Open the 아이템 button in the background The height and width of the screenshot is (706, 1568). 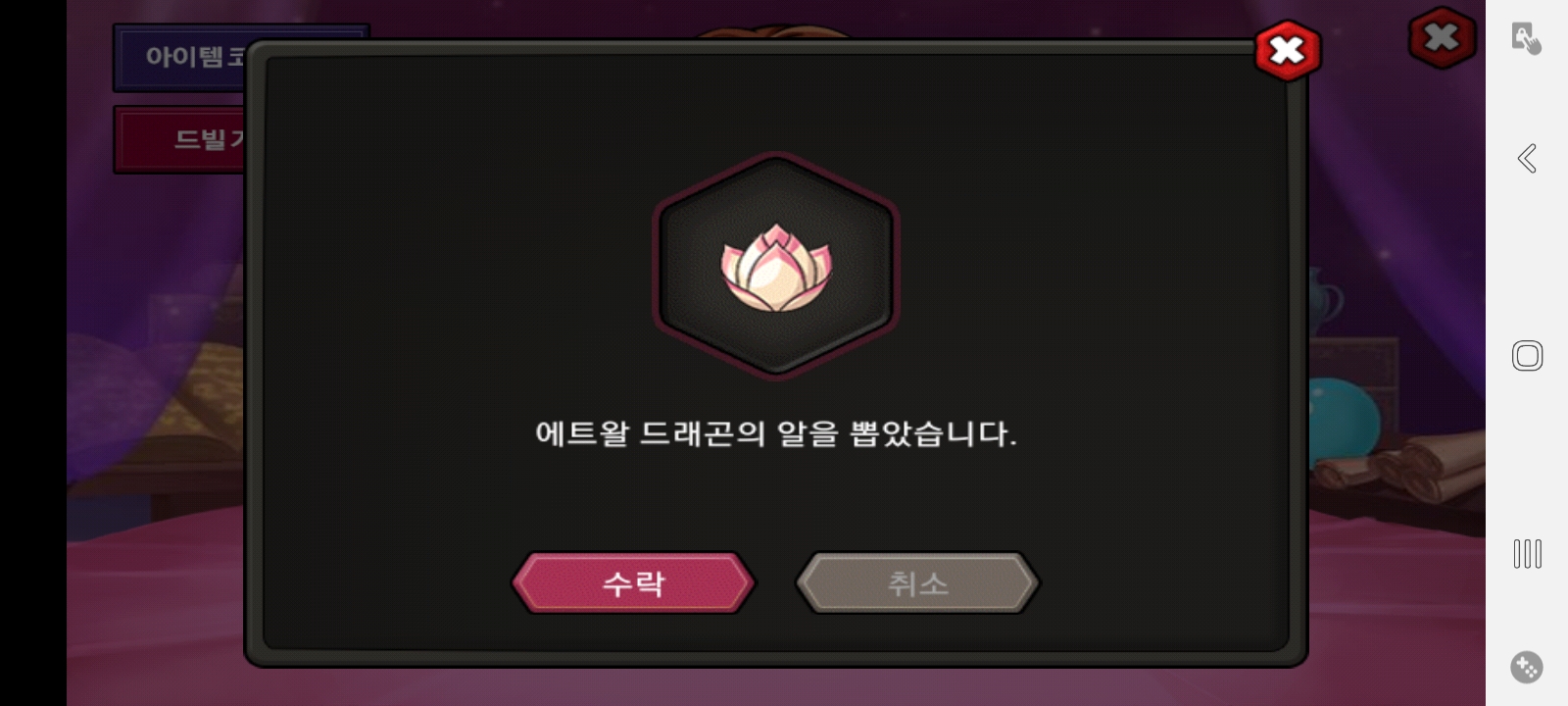click(x=181, y=57)
